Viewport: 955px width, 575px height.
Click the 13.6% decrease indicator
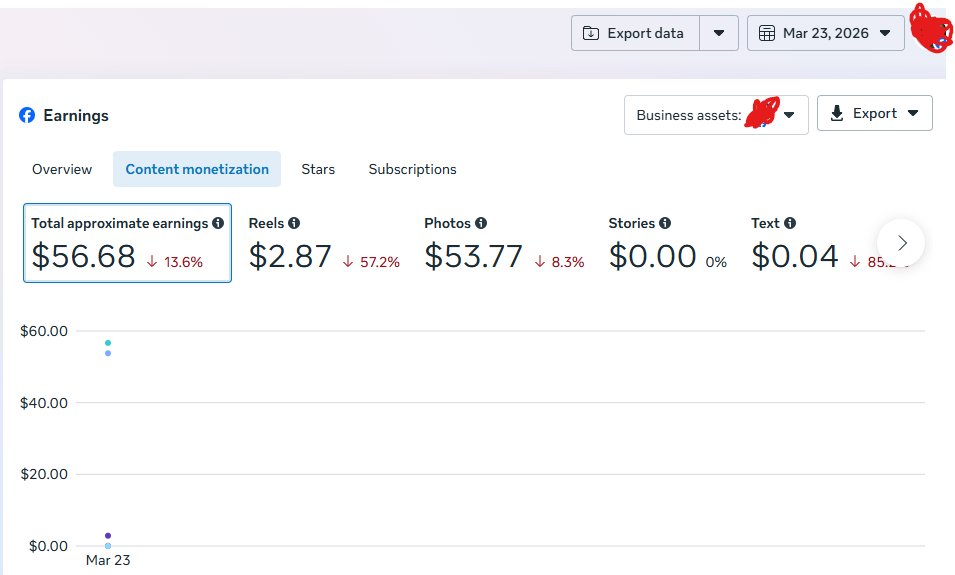point(175,262)
